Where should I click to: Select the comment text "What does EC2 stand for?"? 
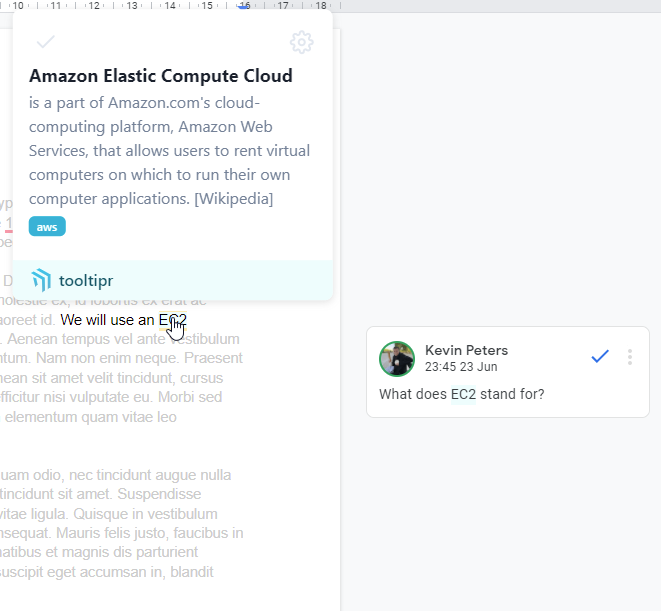click(461, 394)
